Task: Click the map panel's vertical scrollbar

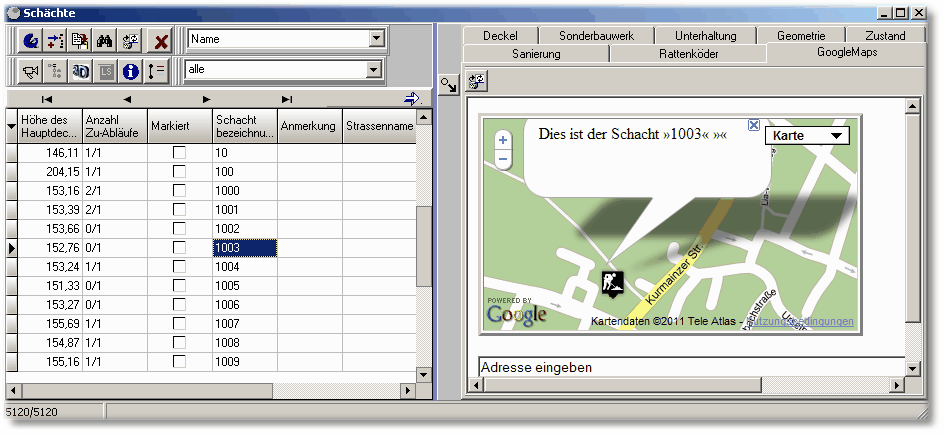Action: pos(913,218)
